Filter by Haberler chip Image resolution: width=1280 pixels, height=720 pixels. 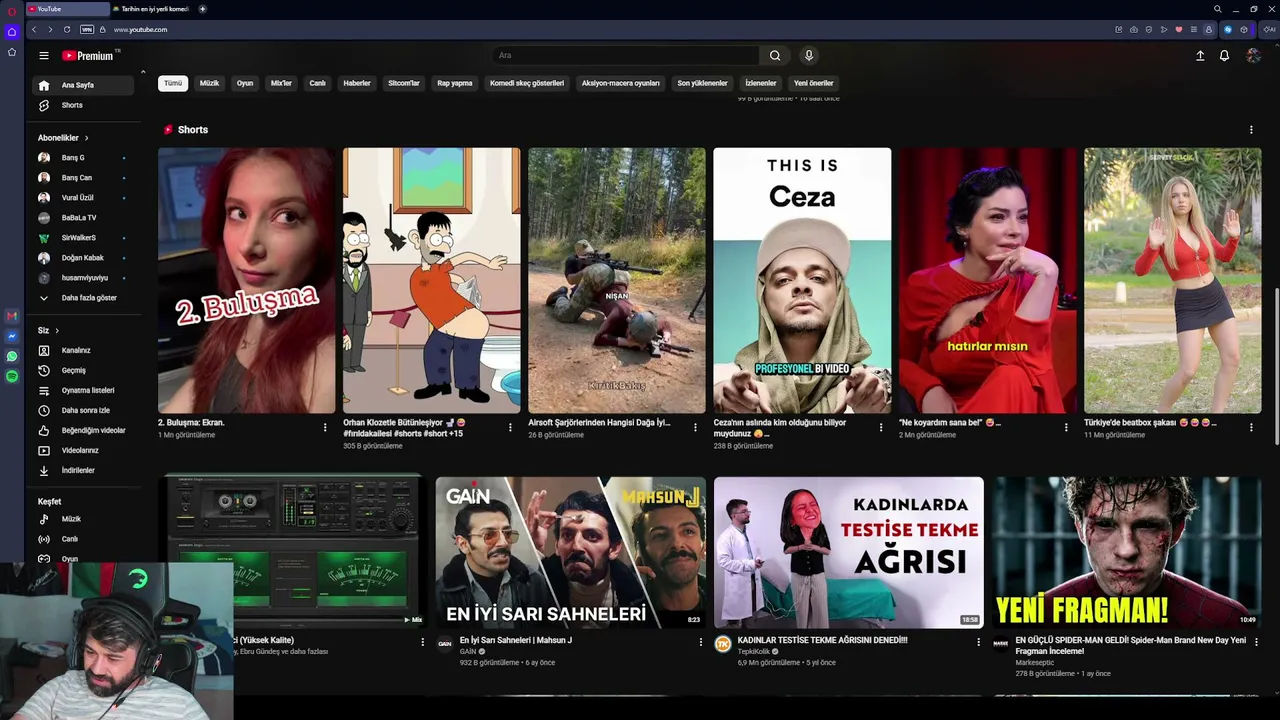(357, 83)
